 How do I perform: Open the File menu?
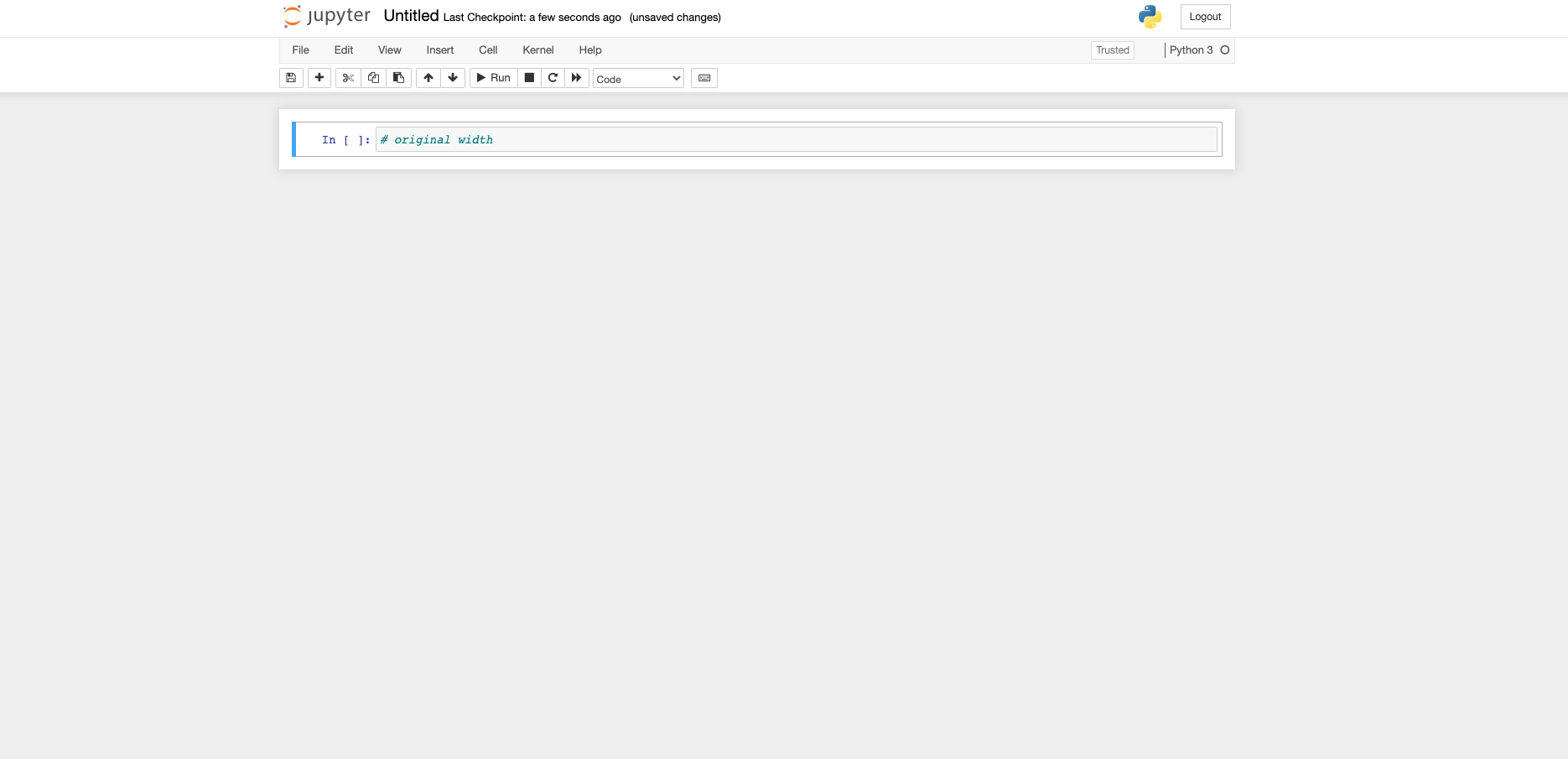299,50
